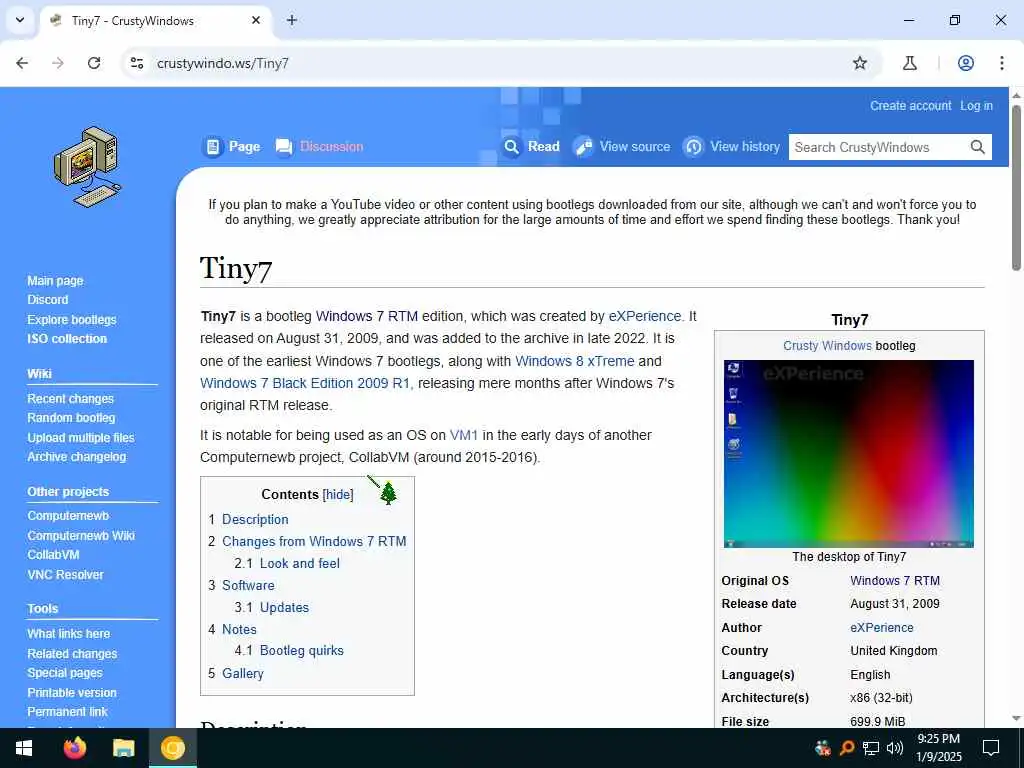1024x768 pixels.
Task: Hide the Contents table via hide toggle
Action: click(x=338, y=494)
